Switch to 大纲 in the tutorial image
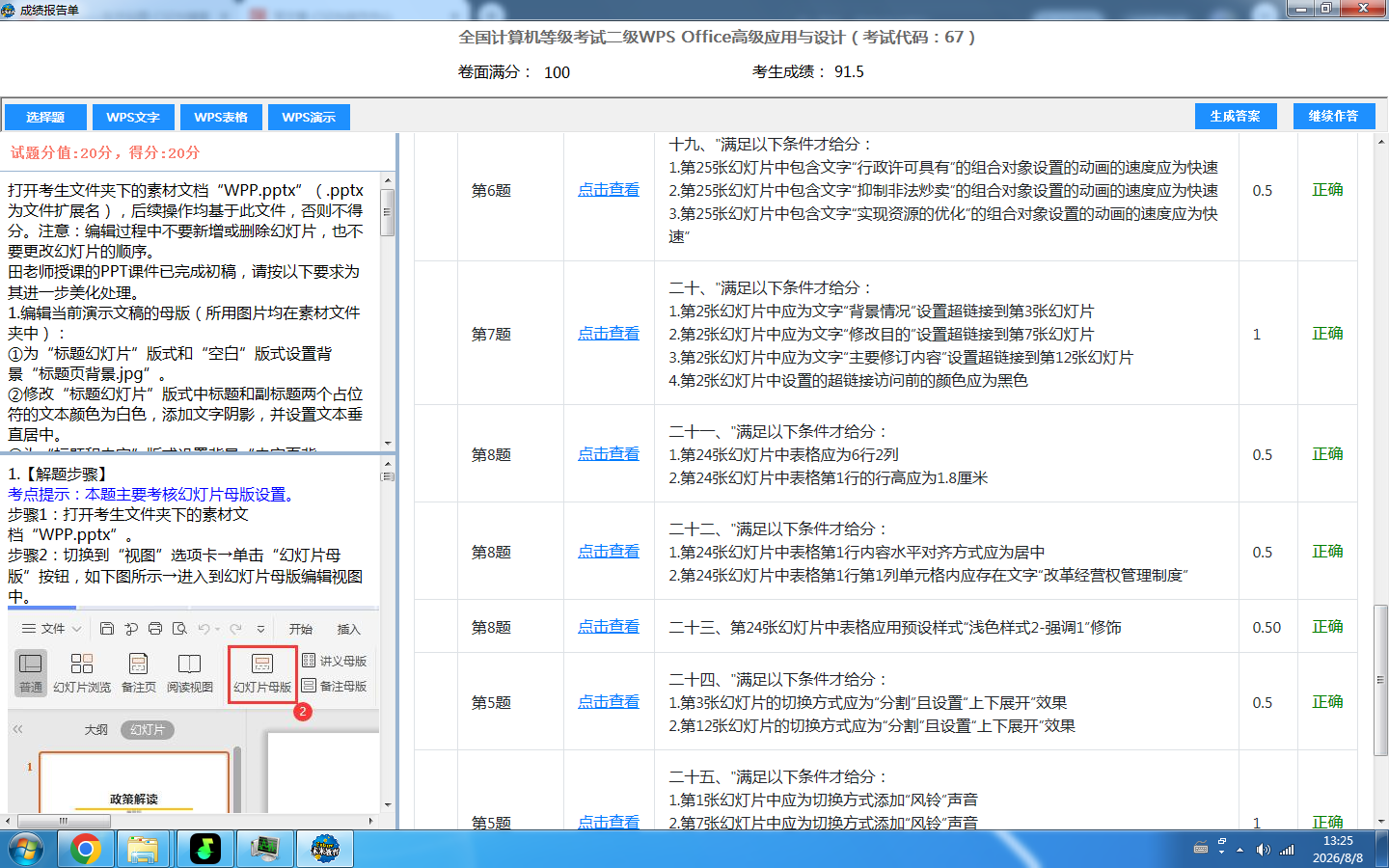 (x=96, y=730)
